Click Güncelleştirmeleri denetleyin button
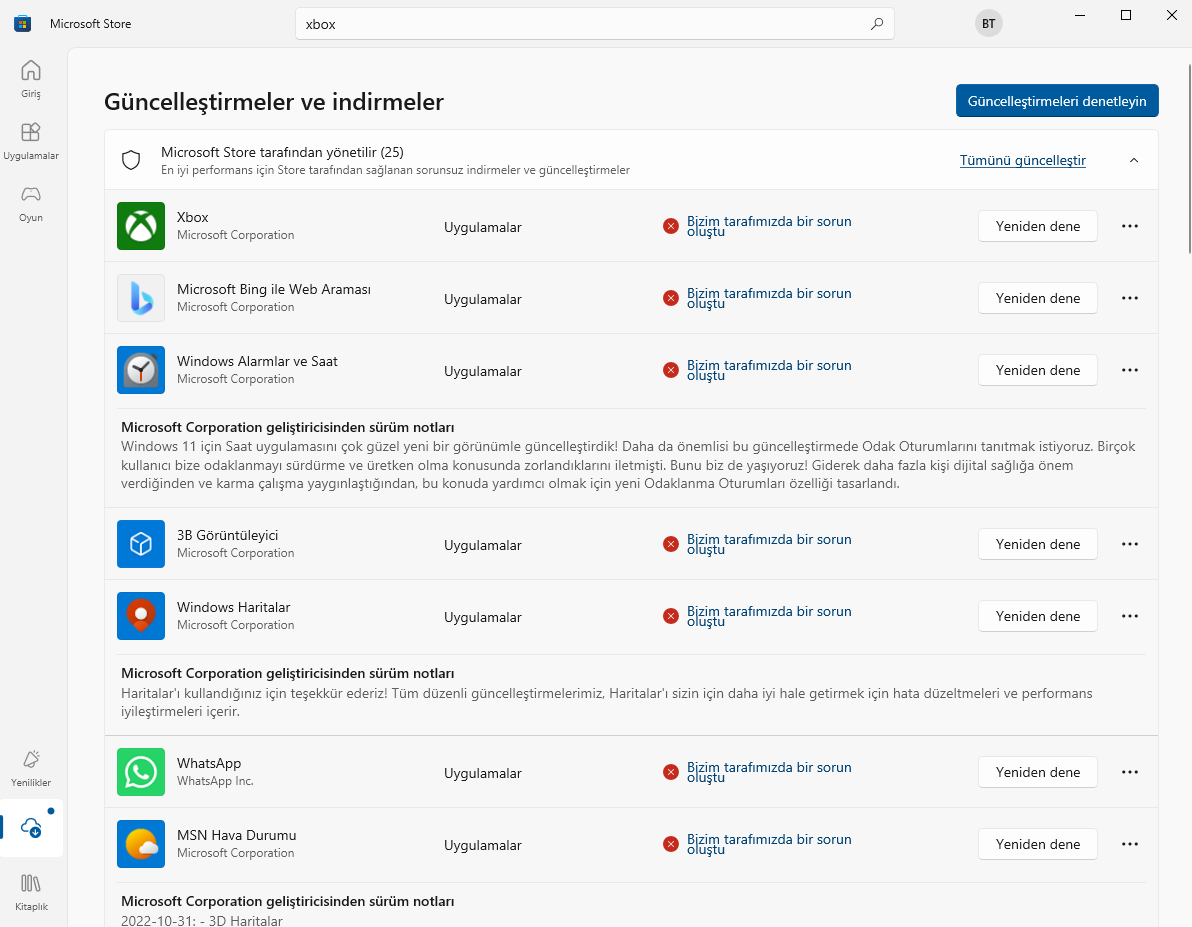1192x927 pixels. click(x=1057, y=100)
